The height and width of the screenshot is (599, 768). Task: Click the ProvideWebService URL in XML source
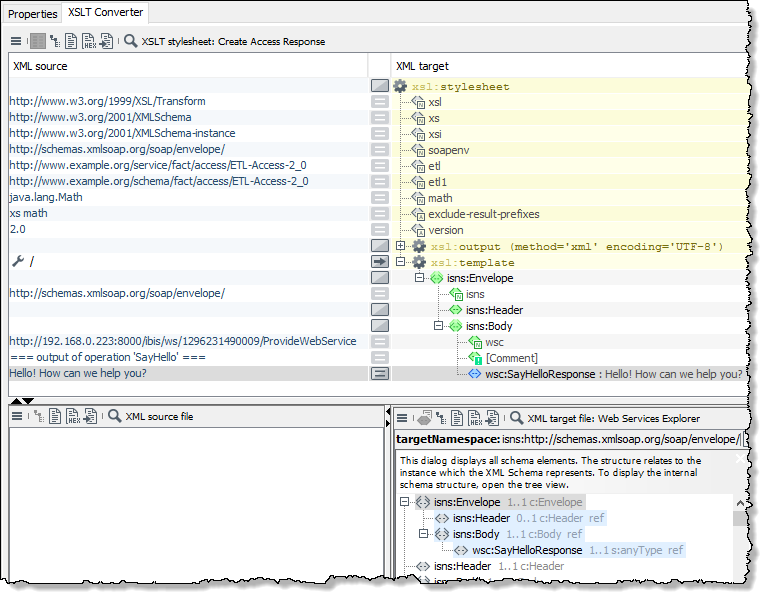point(183,342)
